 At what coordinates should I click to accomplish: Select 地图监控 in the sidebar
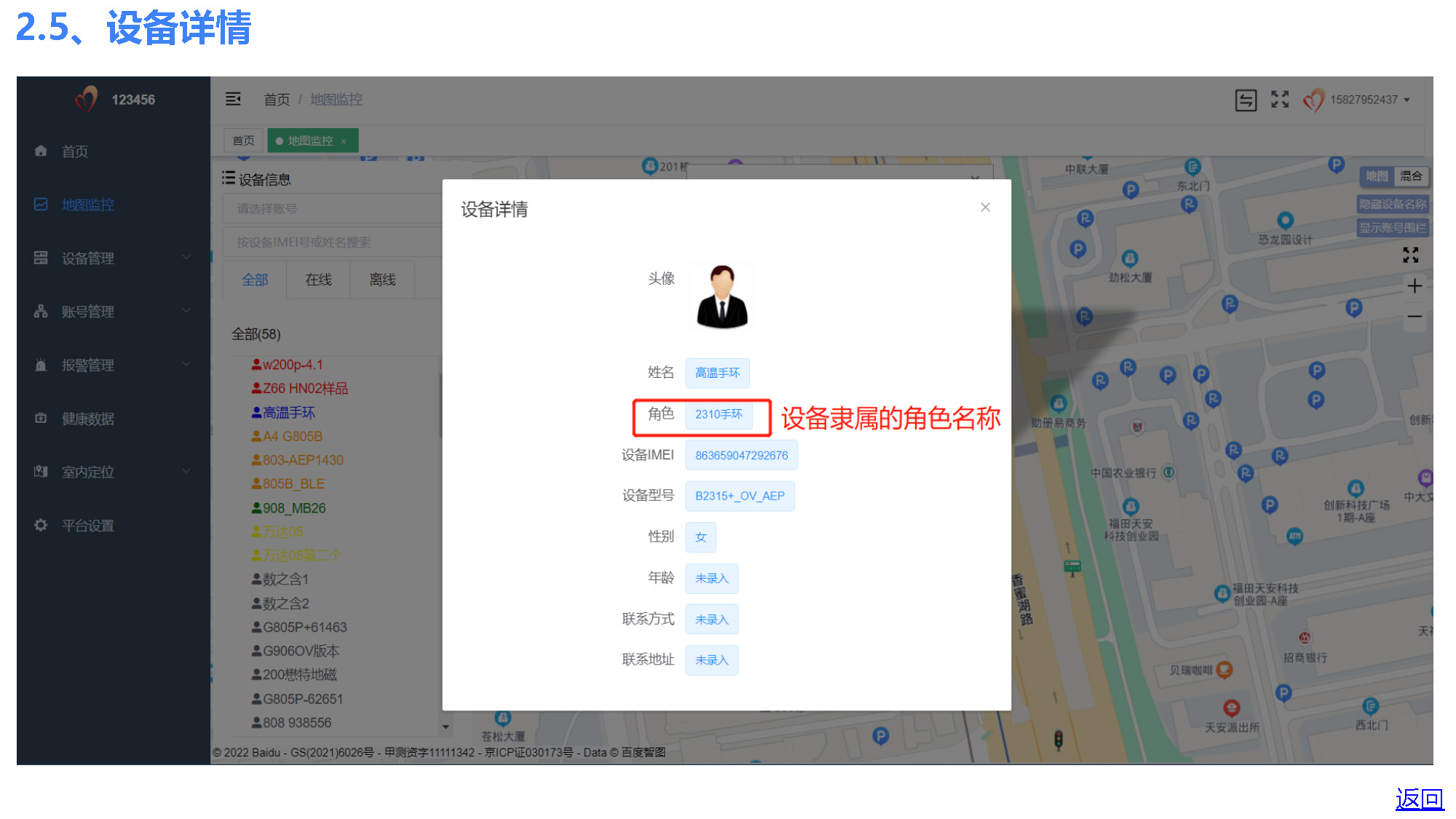(87, 205)
